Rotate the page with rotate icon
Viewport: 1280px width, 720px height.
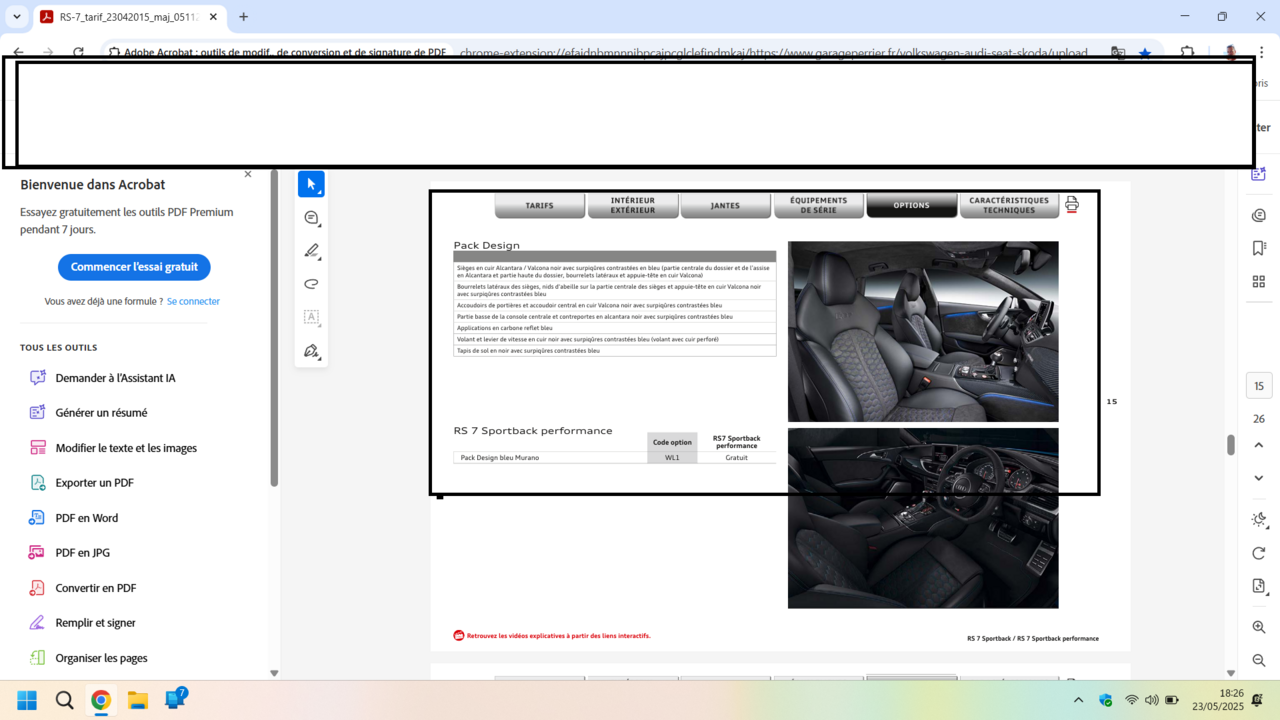click(x=1259, y=553)
